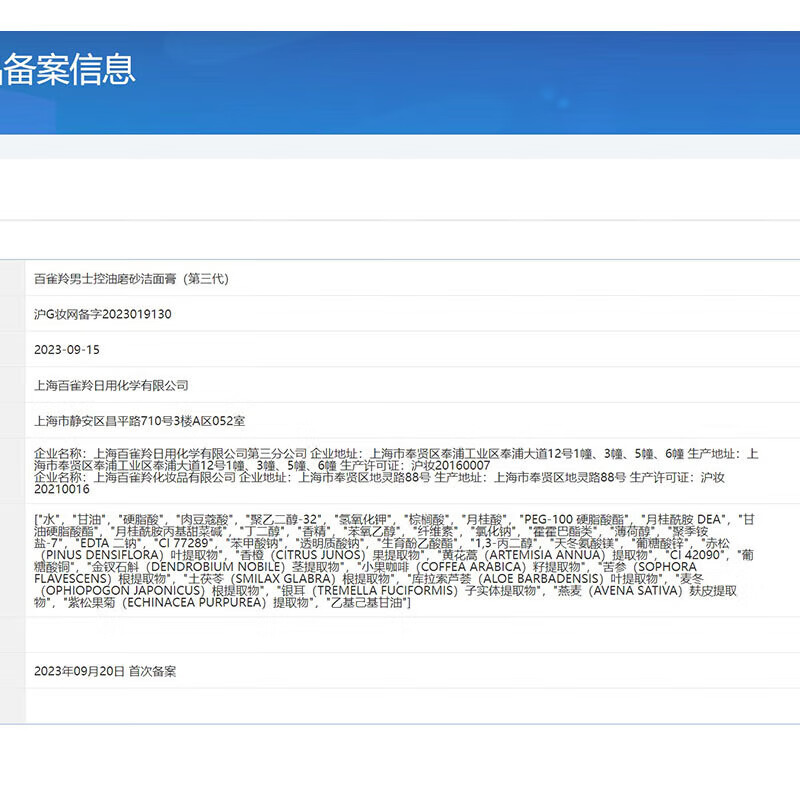Click the date 2023-09-15
Image resolution: width=800 pixels, height=800 pixels.
coord(70,350)
